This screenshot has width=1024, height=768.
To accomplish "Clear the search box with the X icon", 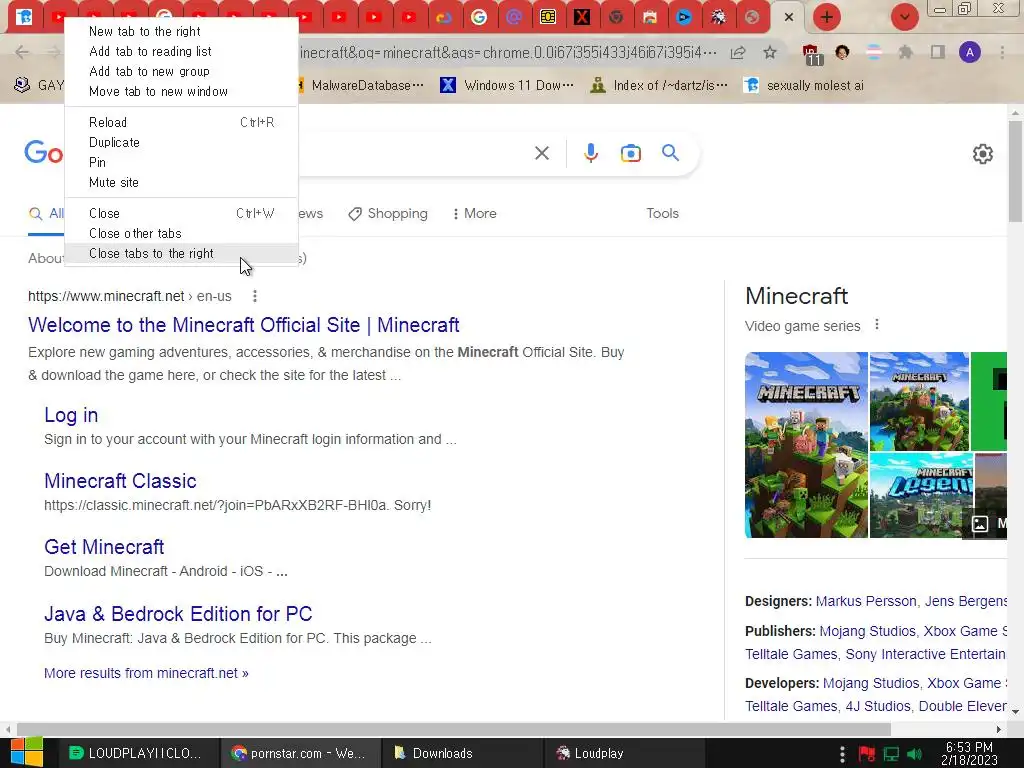I will pos(541,153).
